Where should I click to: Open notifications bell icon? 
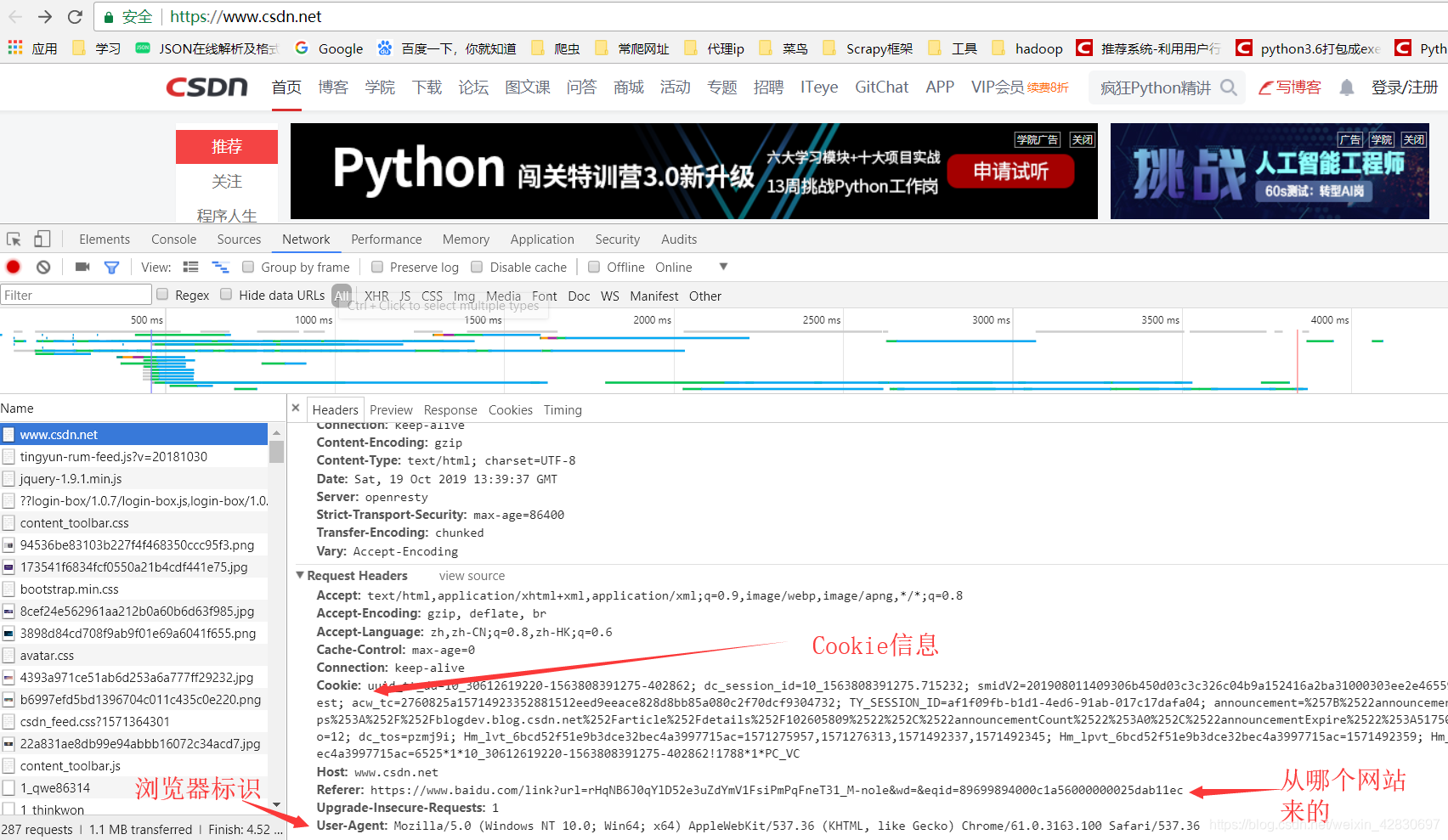click(1346, 87)
